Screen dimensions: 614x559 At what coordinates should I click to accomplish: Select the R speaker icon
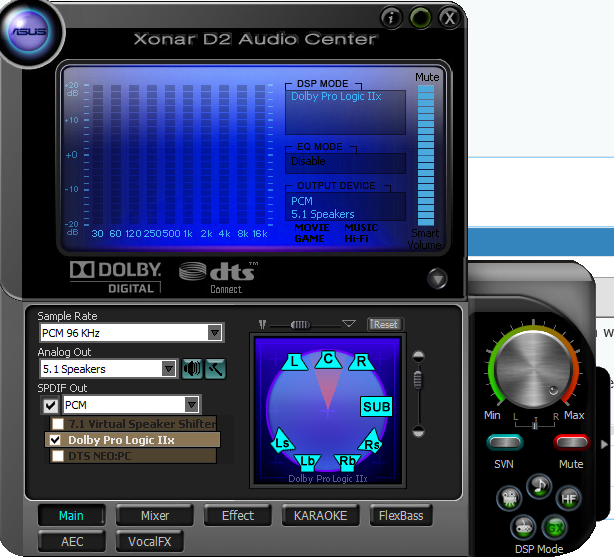(361, 361)
